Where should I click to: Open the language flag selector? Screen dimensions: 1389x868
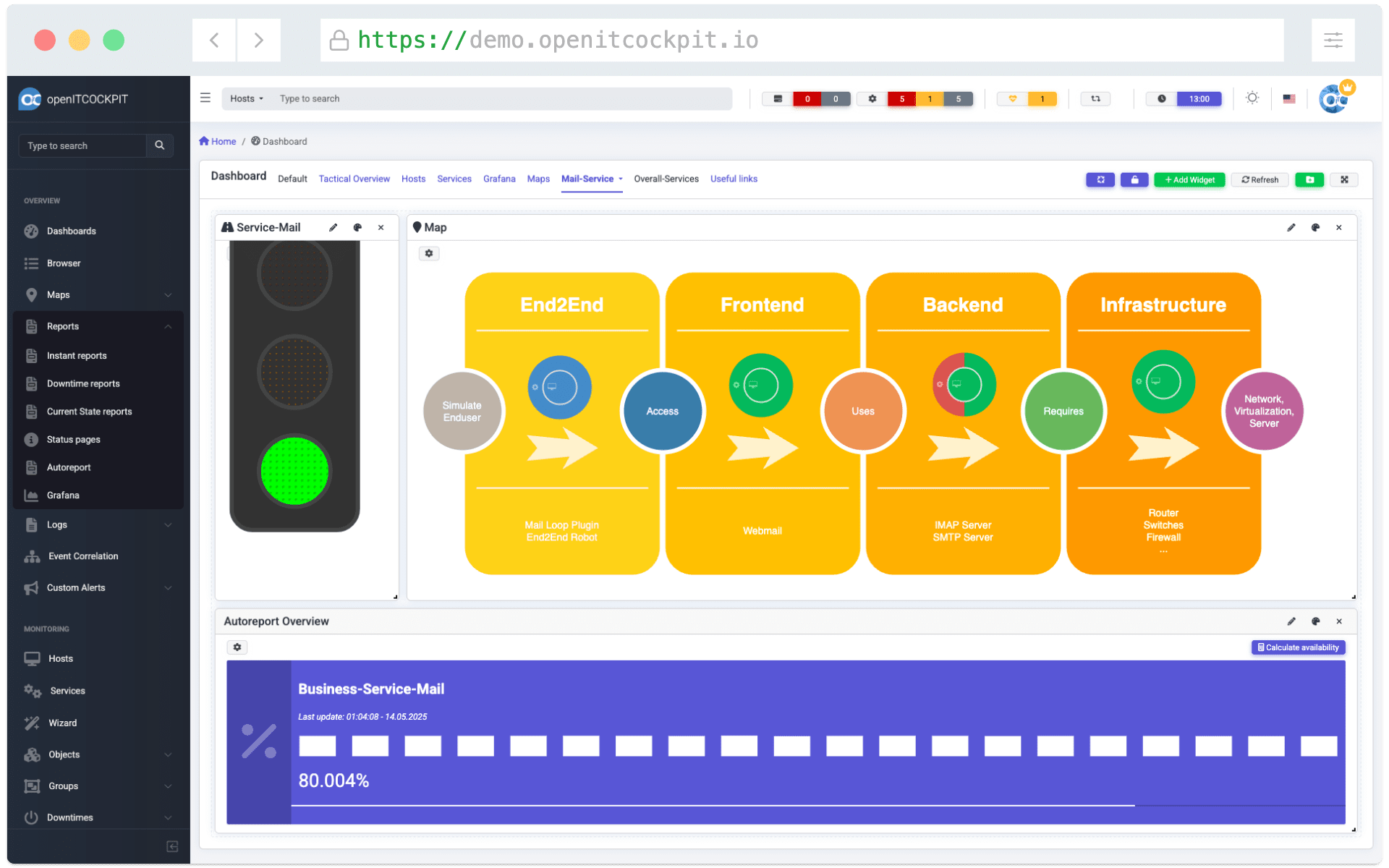click(1289, 98)
